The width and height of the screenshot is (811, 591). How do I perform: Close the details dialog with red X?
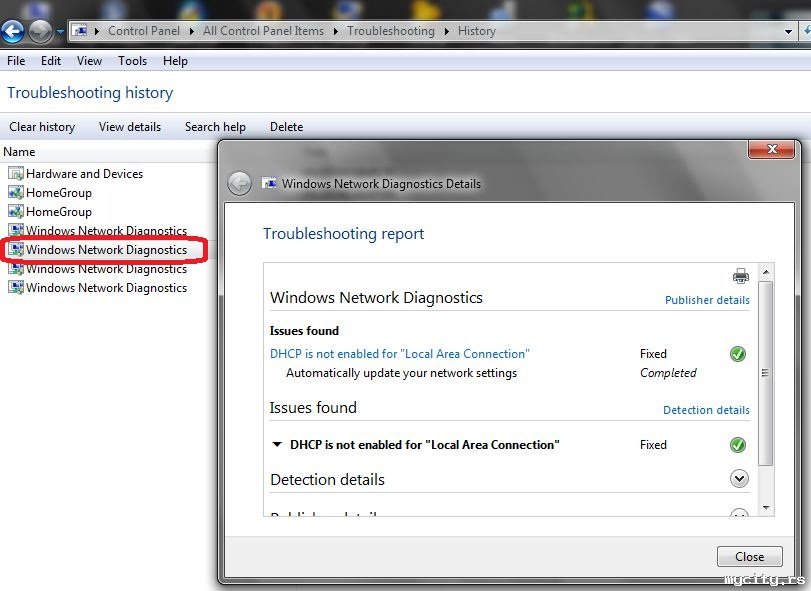pos(772,149)
